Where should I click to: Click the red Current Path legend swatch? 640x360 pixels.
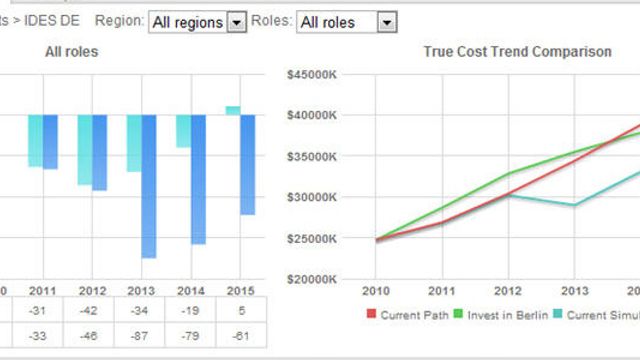371,313
